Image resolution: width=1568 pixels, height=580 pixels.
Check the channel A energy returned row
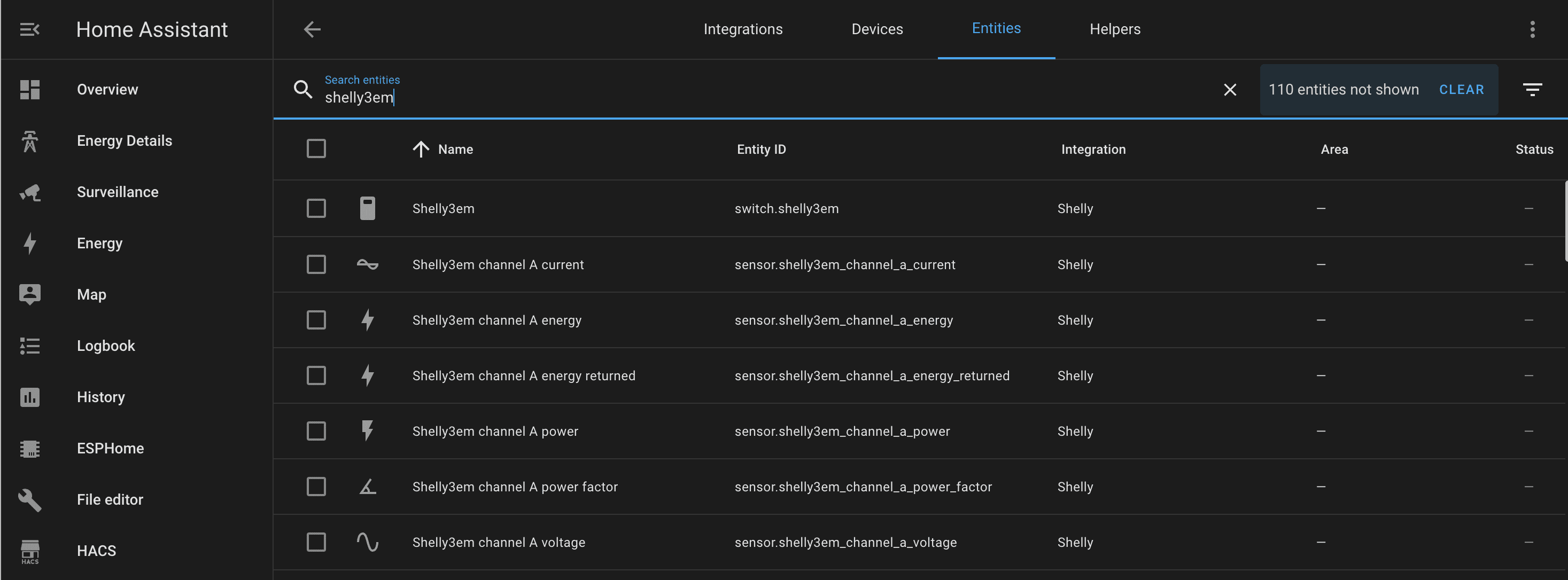click(x=316, y=375)
